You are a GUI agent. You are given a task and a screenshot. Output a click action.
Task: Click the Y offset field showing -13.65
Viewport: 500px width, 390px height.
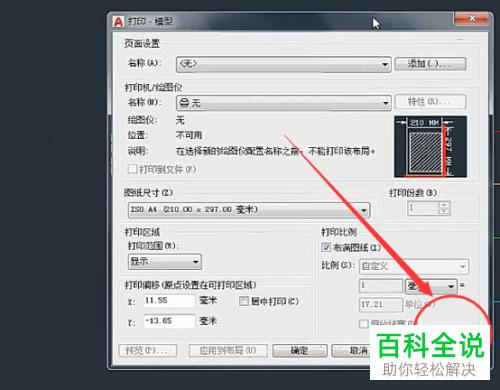point(169,321)
